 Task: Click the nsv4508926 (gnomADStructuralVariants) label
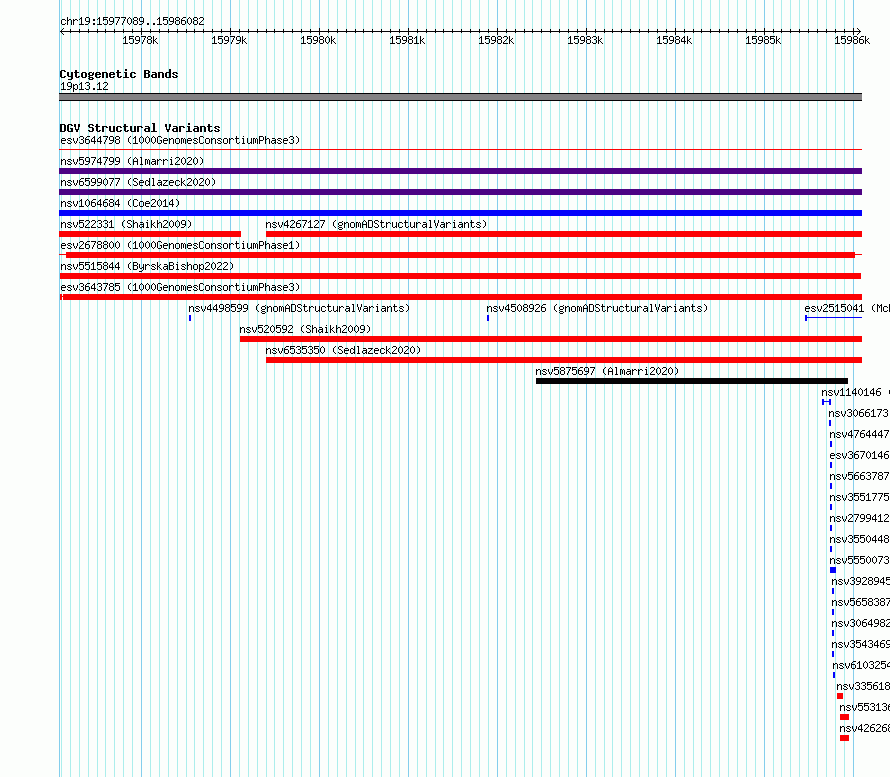tap(597, 308)
